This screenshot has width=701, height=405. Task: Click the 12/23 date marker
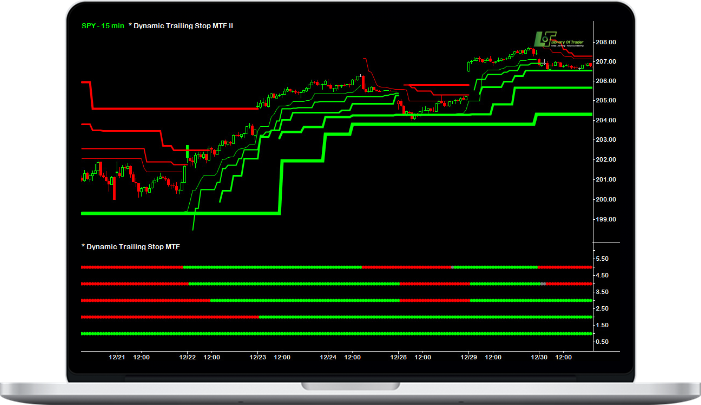tap(257, 357)
